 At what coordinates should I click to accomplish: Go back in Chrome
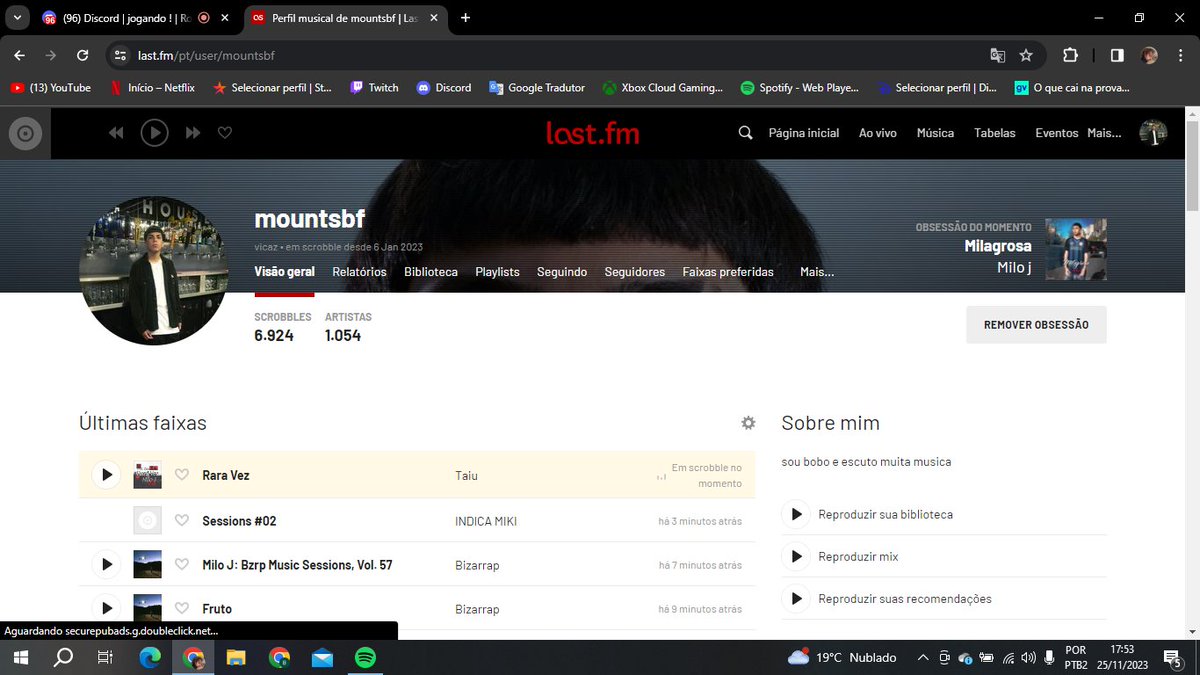point(21,55)
